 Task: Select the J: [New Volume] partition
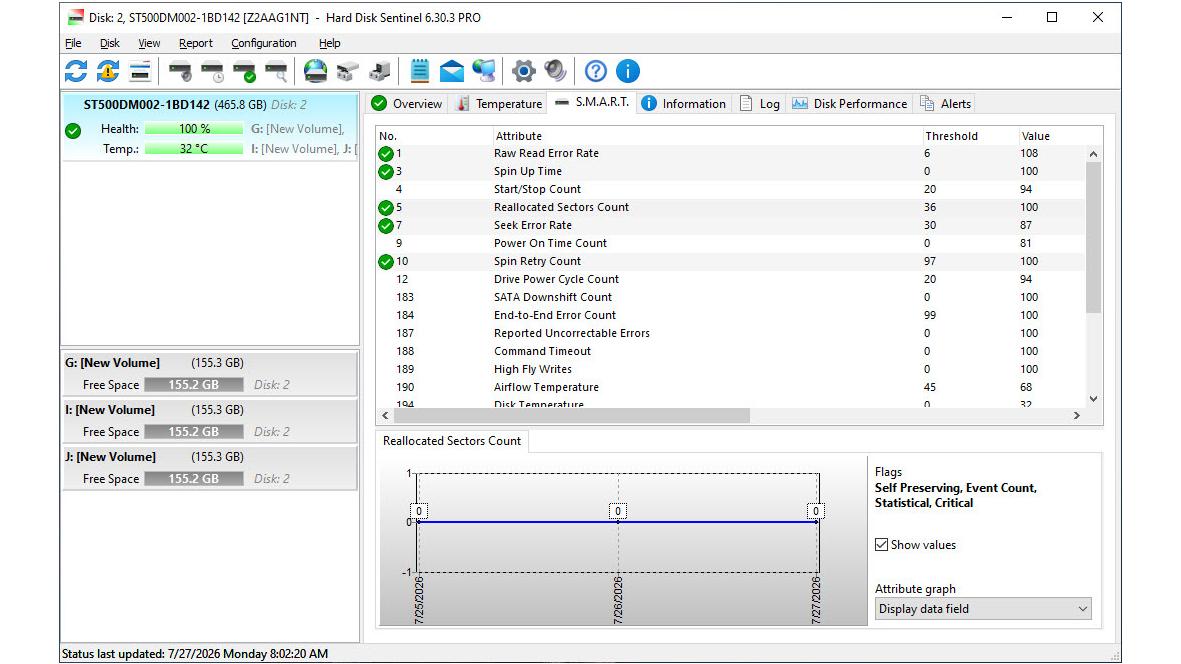coord(209,468)
